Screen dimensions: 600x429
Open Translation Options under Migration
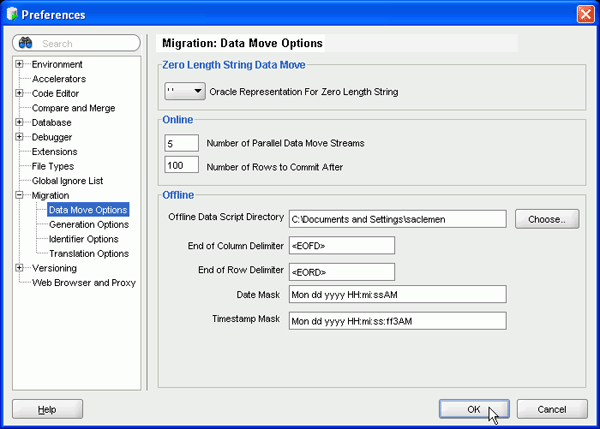pyautogui.click(x=89, y=253)
